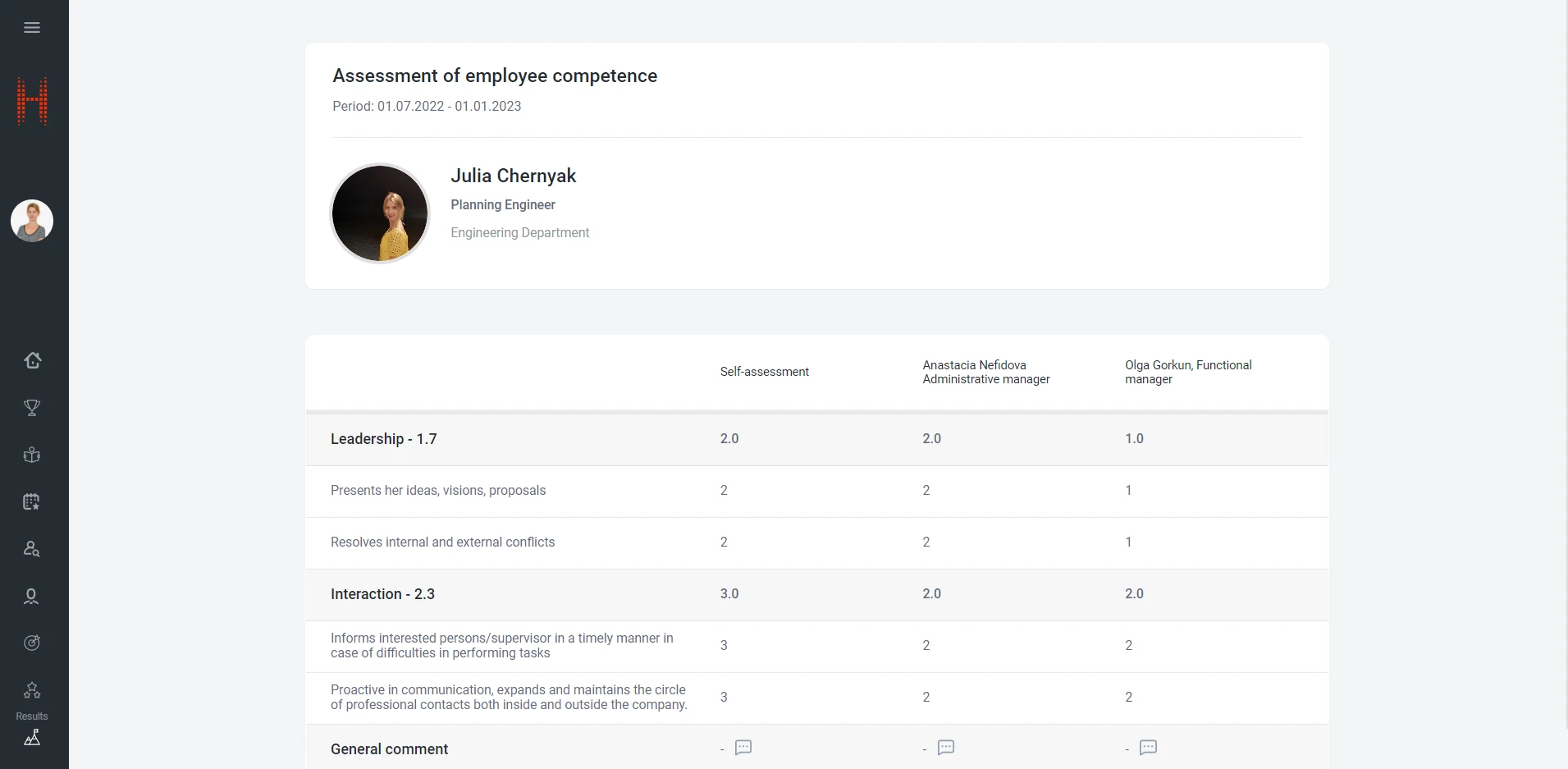1568x769 pixels.
Task: Open the hamburger menu
Action: pos(32,28)
